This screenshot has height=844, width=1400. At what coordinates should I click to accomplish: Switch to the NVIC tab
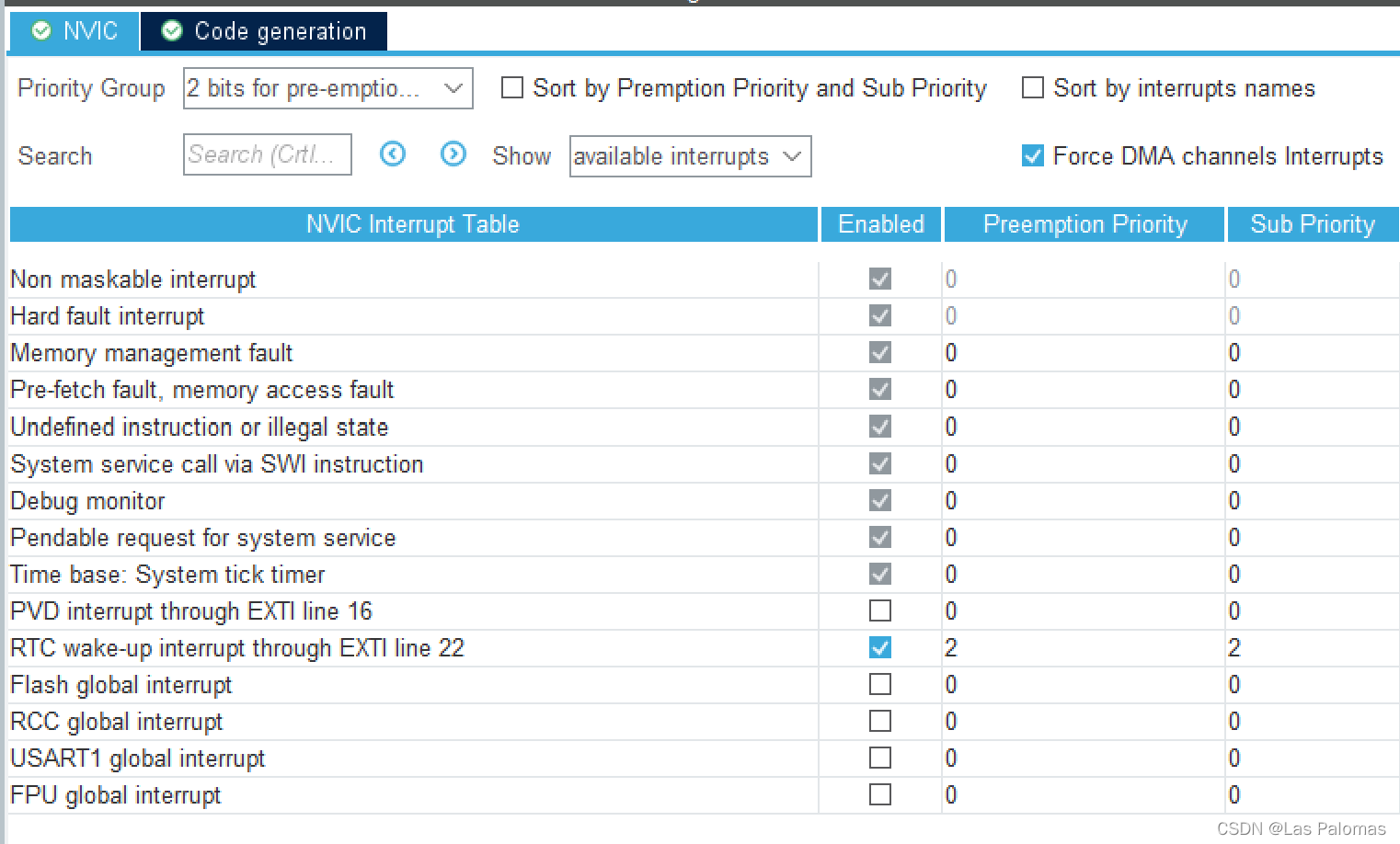(x=75, y=31)
